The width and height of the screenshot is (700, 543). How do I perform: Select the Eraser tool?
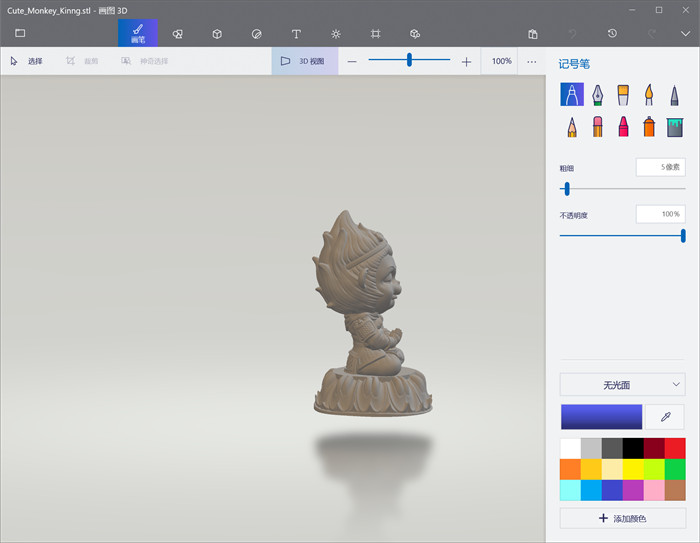[597, 127]
